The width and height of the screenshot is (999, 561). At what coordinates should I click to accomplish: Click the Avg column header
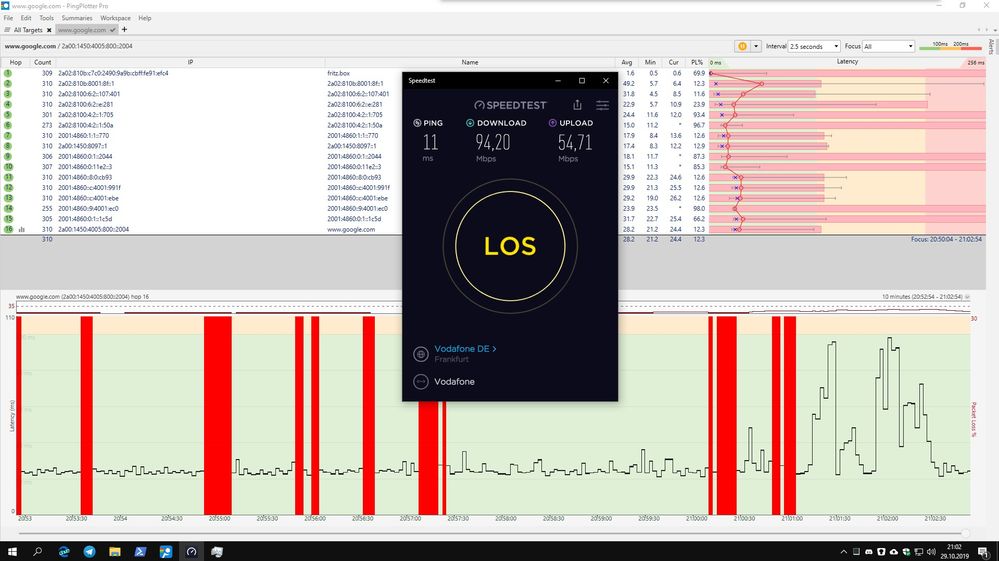coord(627,62)
